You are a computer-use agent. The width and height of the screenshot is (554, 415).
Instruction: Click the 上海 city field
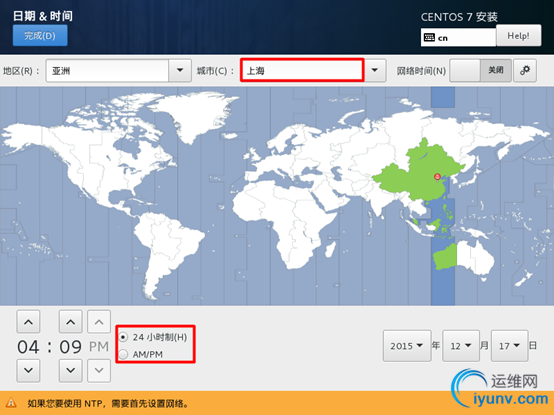click(x=302, y=70)
